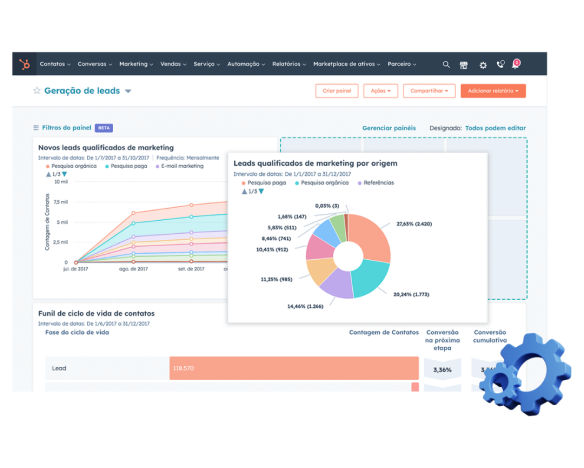Toggle Pesquisa orgânica series in area chart

coord(71,166)
